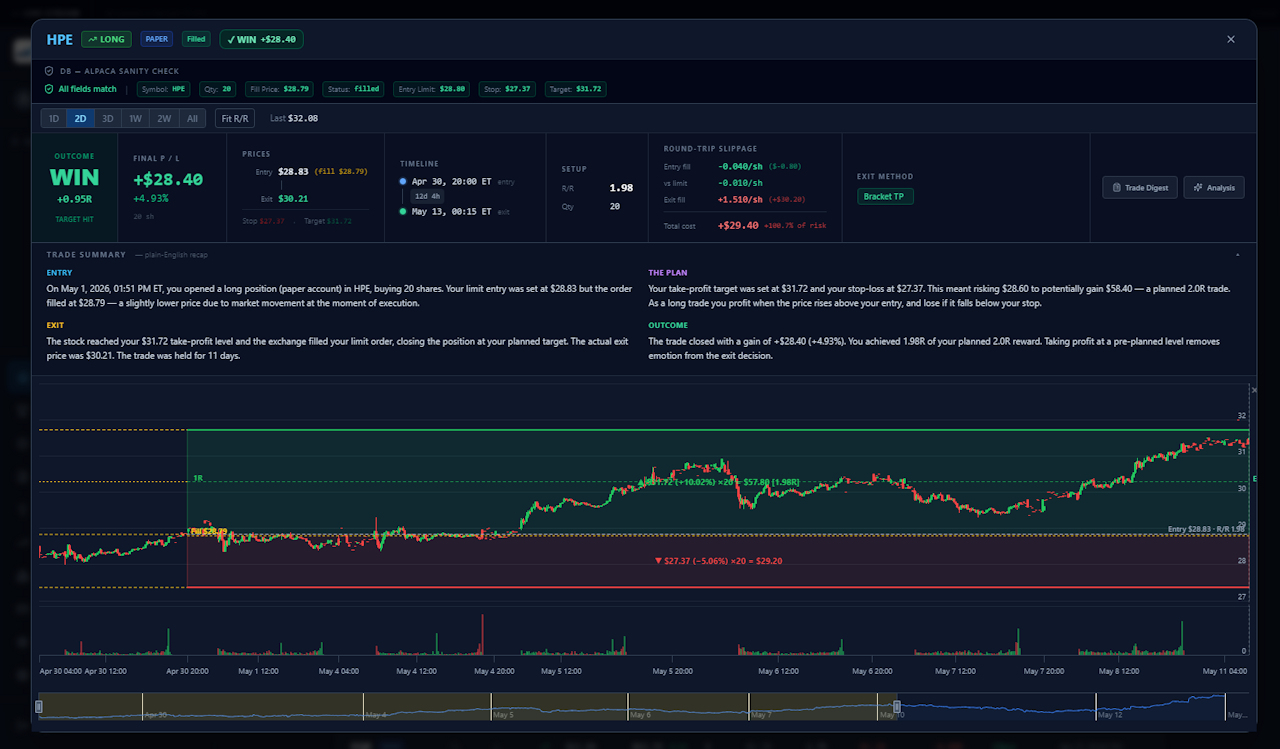
Task: Click the shield check icon beside All fields match
Action: (x=49, y=89)
